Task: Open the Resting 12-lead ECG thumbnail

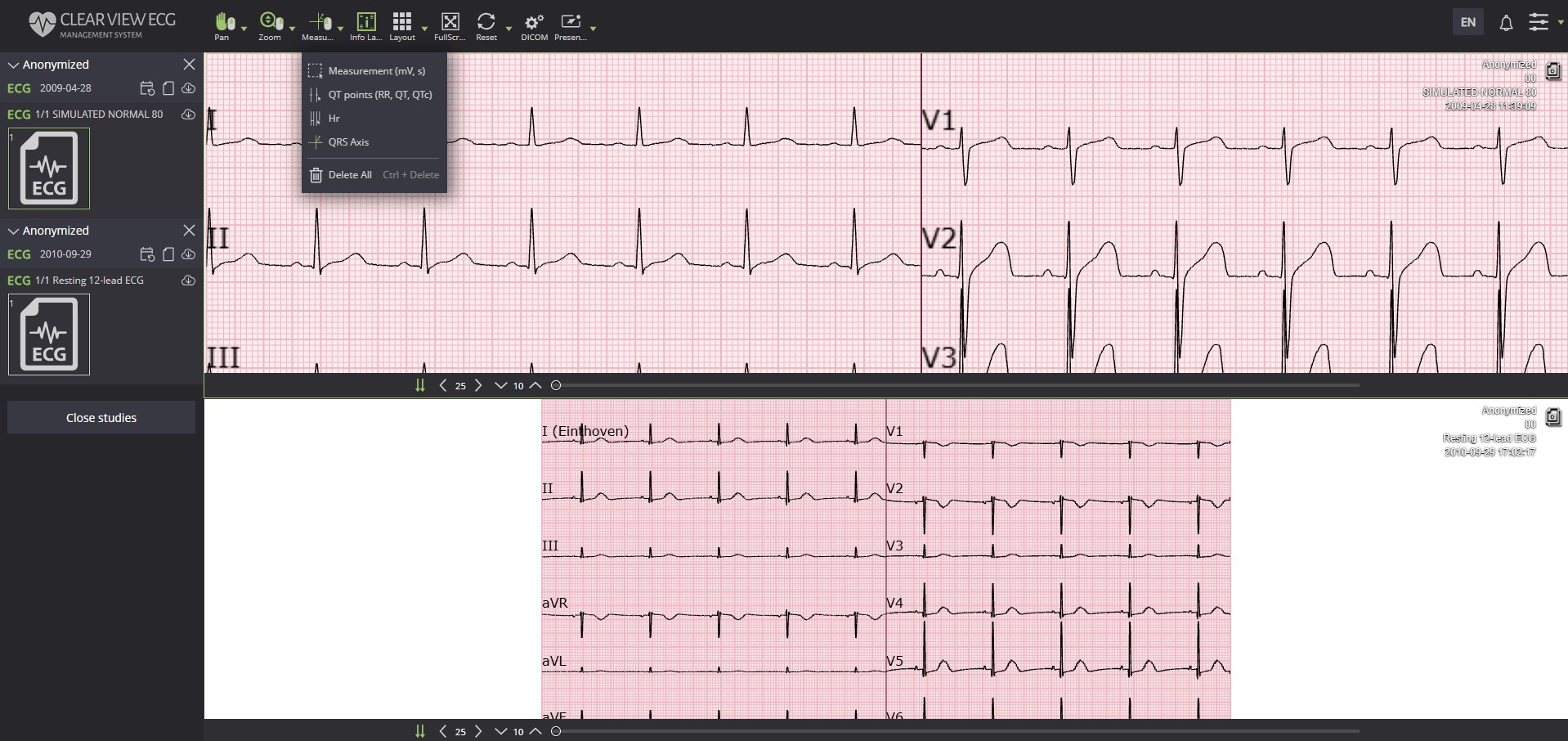Action: pyautogui.click(x=49, y=335)
